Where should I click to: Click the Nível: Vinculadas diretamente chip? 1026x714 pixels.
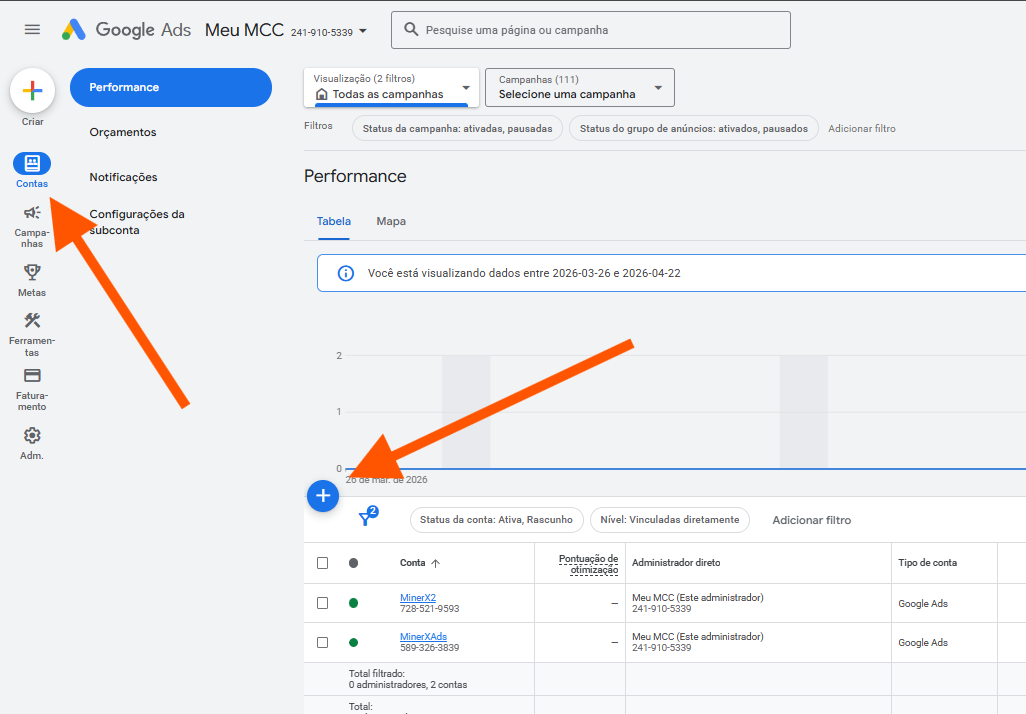click(669, 520)
